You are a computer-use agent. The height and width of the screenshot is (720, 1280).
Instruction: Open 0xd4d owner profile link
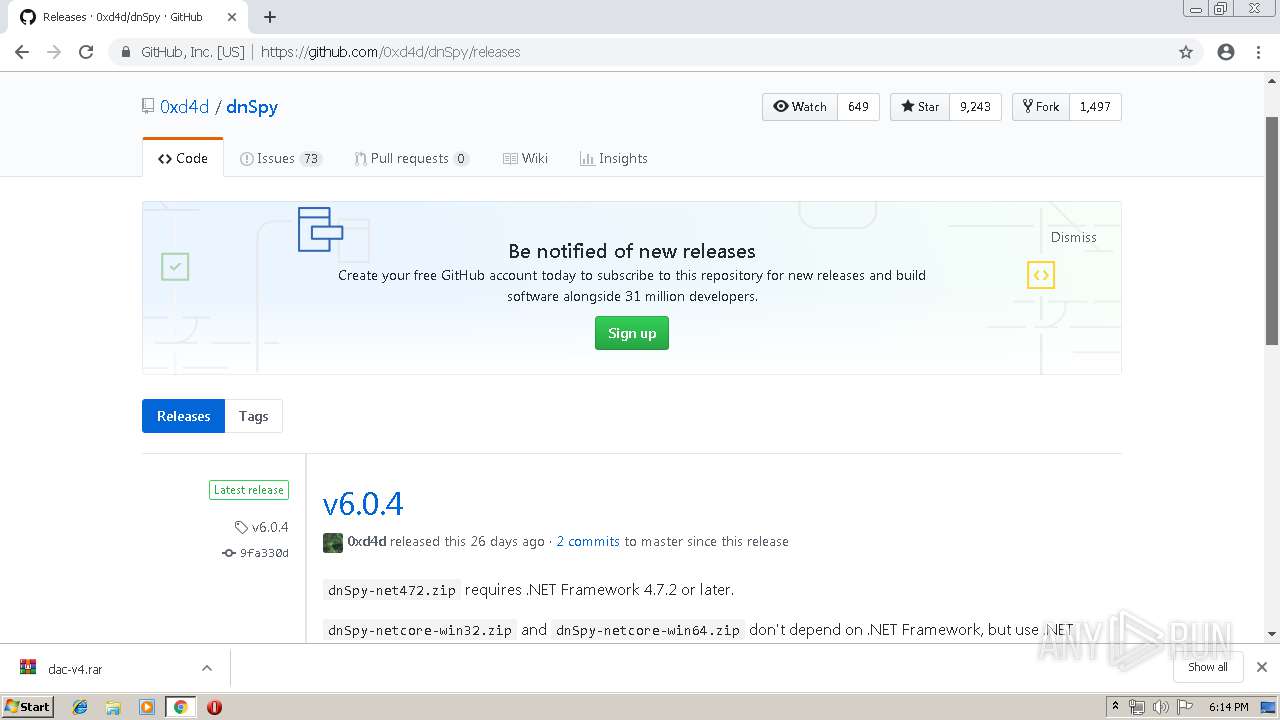[184, 107]
